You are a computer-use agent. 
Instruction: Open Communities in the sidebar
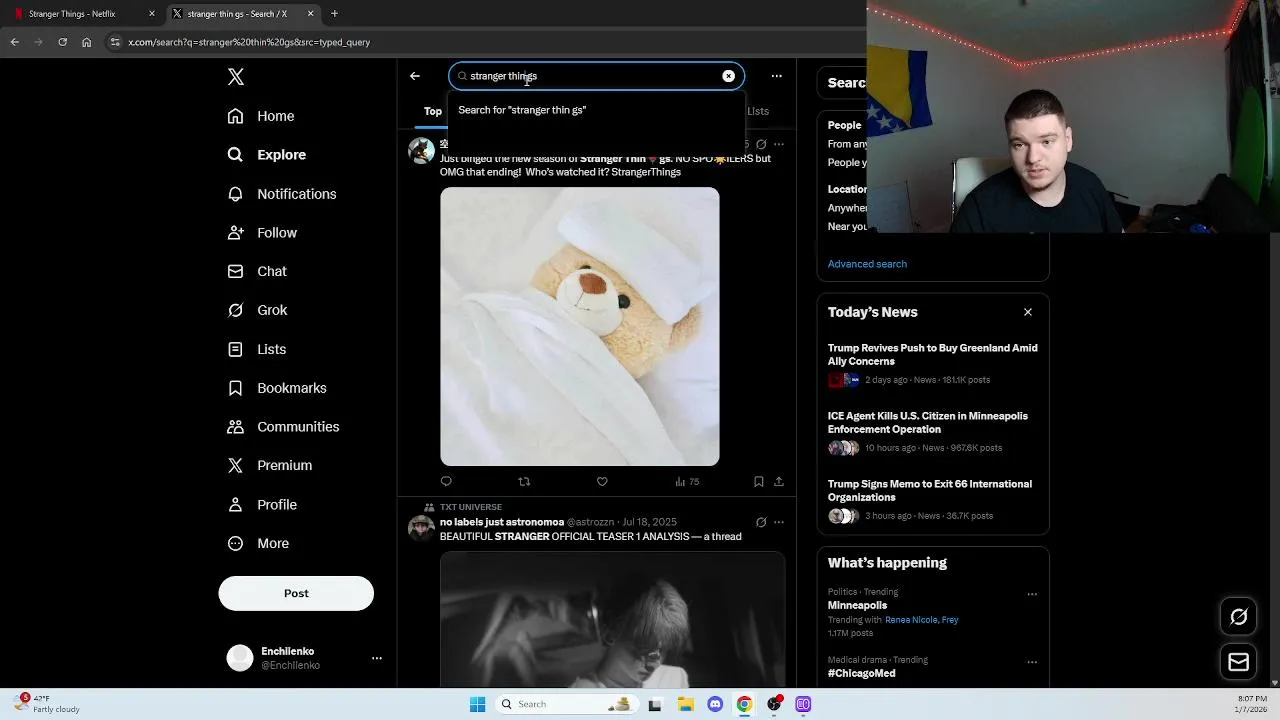point(283,427)
